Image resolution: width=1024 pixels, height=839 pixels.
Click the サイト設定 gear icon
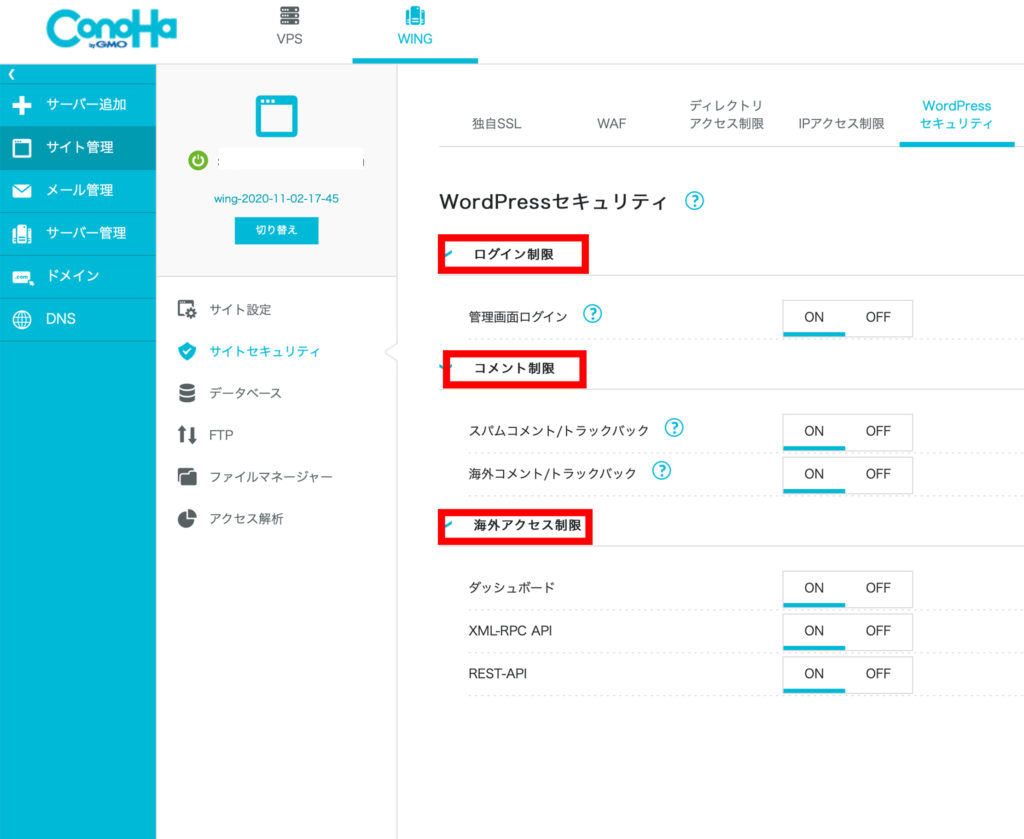pos(187,309)
